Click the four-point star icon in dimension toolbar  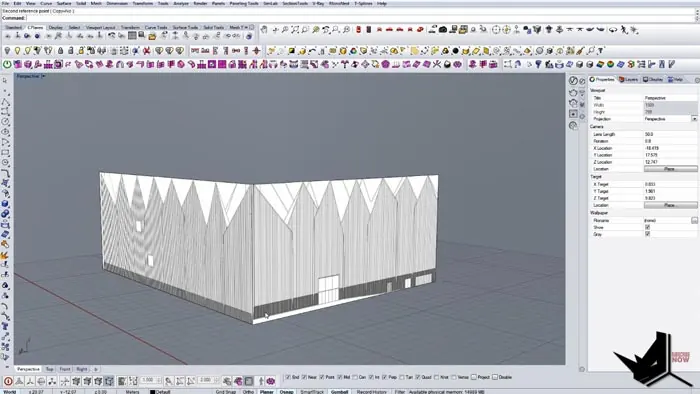tap(256, 51)
